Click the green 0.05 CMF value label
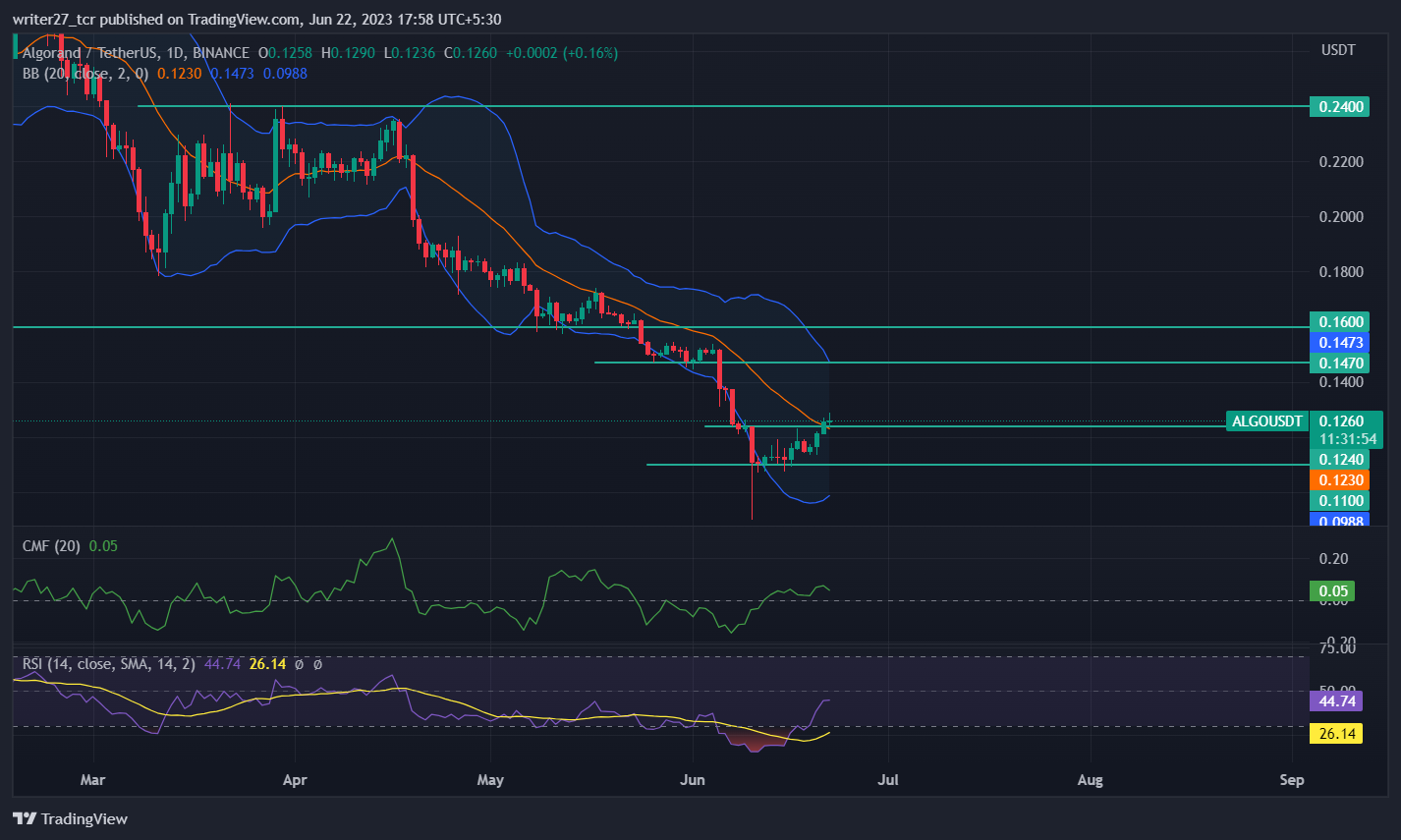 tap(1333, 590)
